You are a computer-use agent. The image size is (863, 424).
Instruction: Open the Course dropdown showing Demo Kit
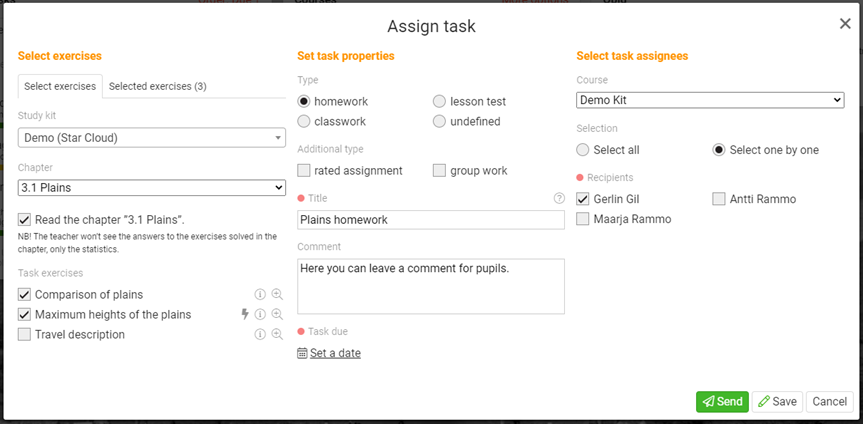click(x=710, y=100)
